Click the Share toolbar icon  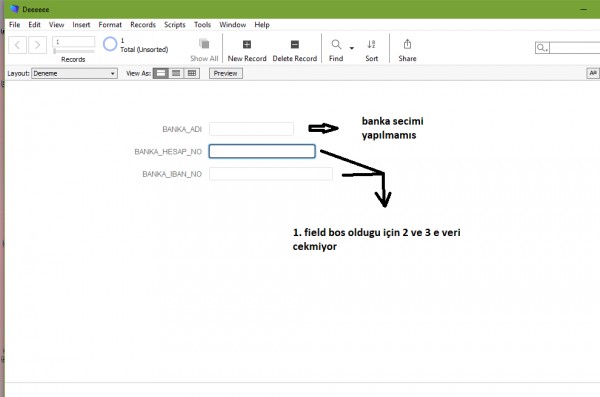click(x=407, y=44)
